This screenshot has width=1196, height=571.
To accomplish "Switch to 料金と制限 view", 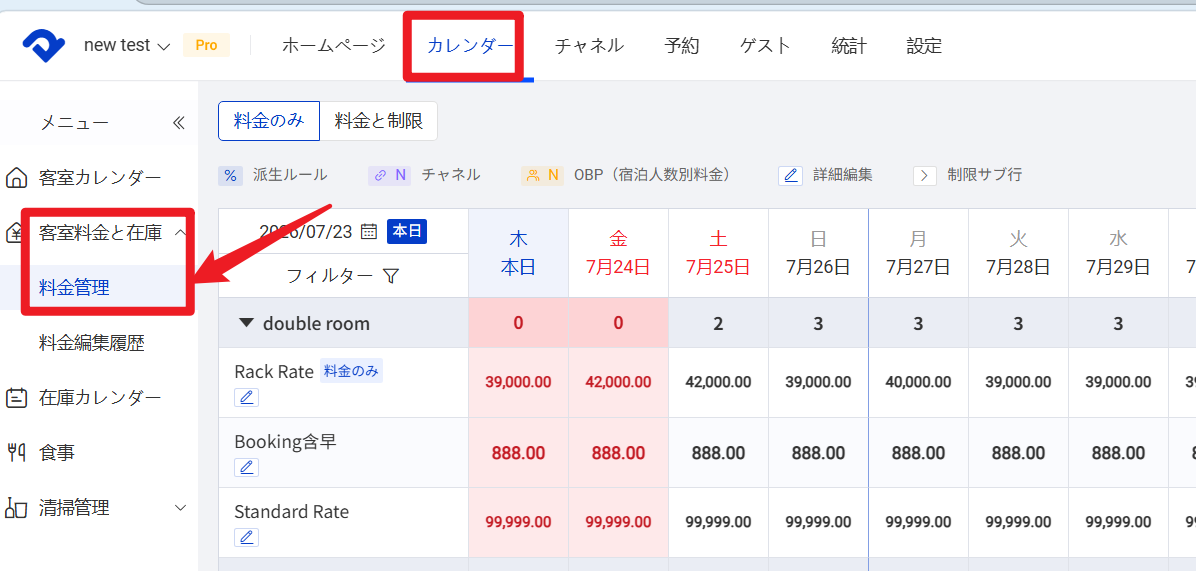I will [x=379, y=121].
